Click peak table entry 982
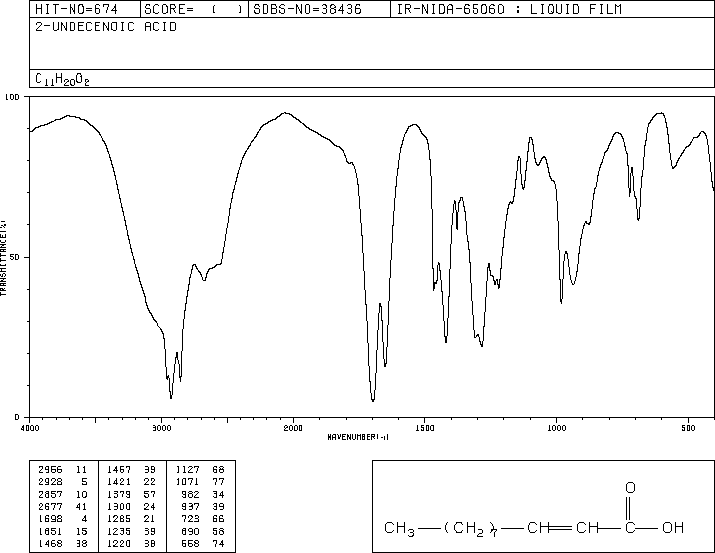 click(x=191, y=494)
